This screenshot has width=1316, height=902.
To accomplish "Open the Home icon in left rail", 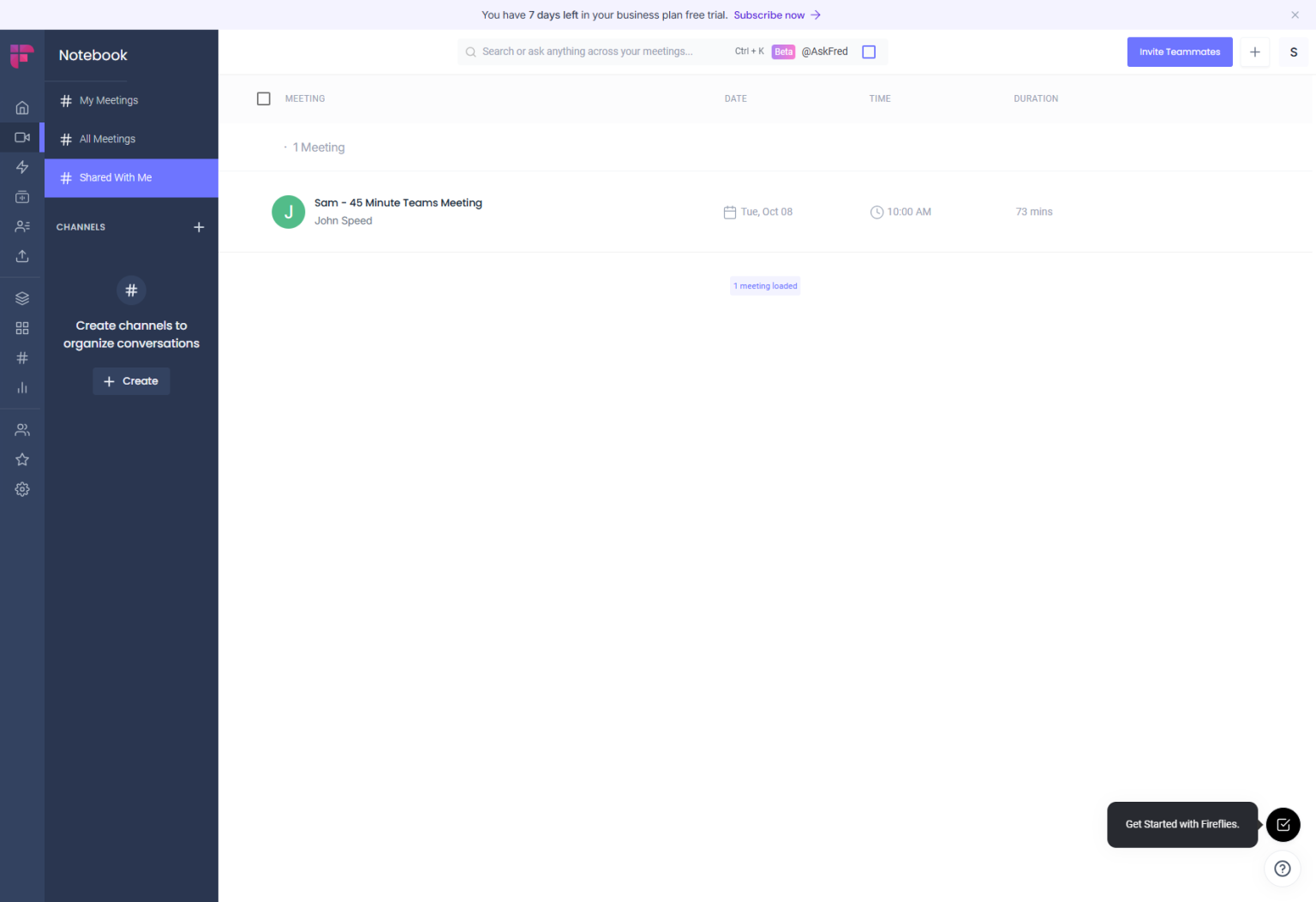I will coord(22,108).
